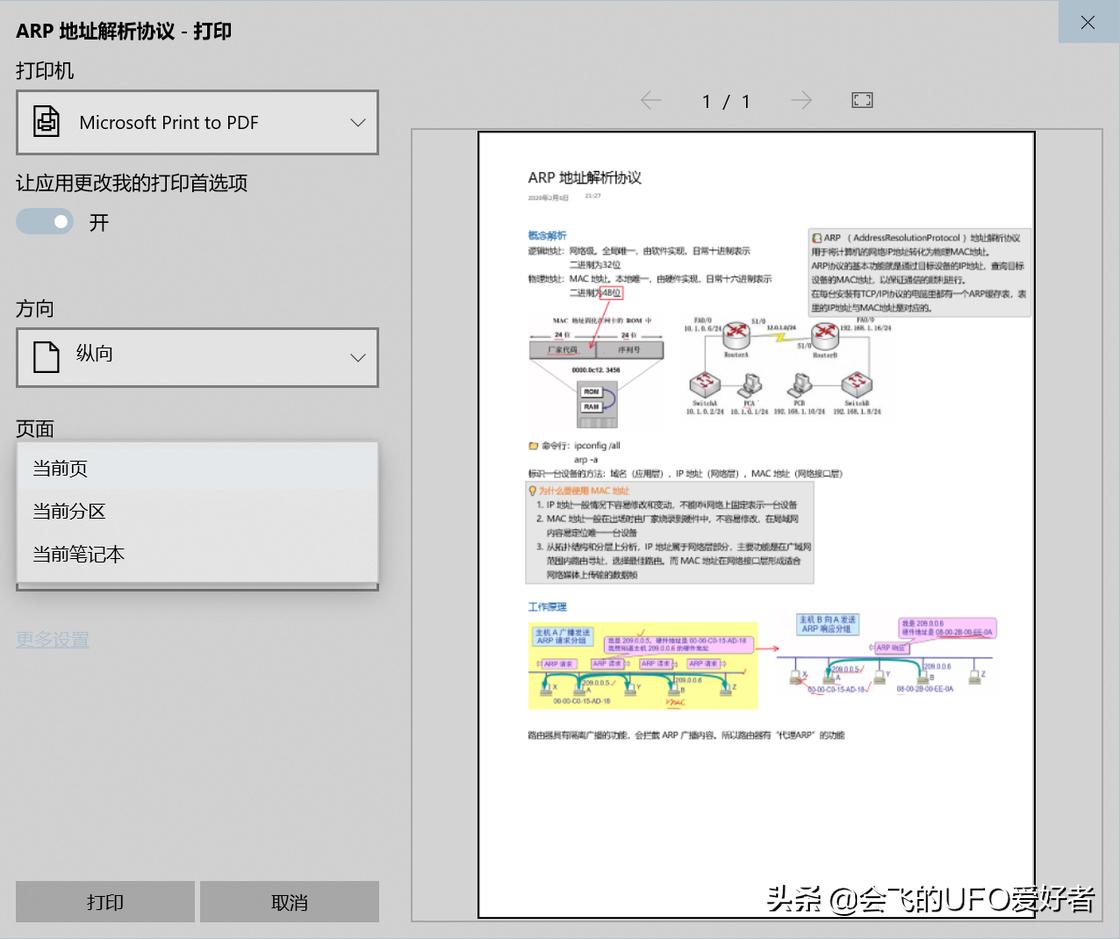Select 当前笔记本 from the page list
1120x939 pixels.
click(x=78, y=554)
